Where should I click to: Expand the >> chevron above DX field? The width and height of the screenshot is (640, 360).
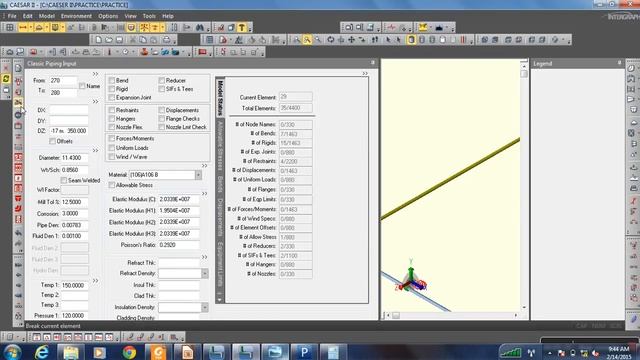click(95, 102)
